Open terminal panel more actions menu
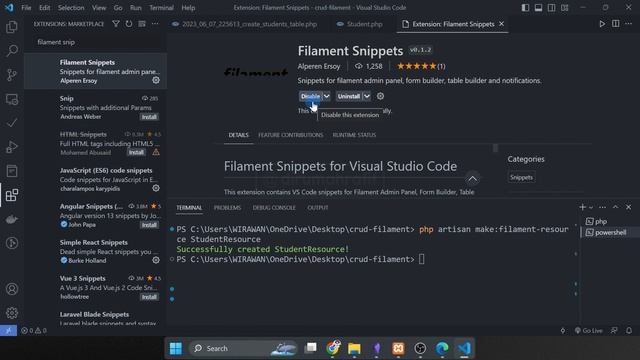The image size is (640, 360). 602,207
